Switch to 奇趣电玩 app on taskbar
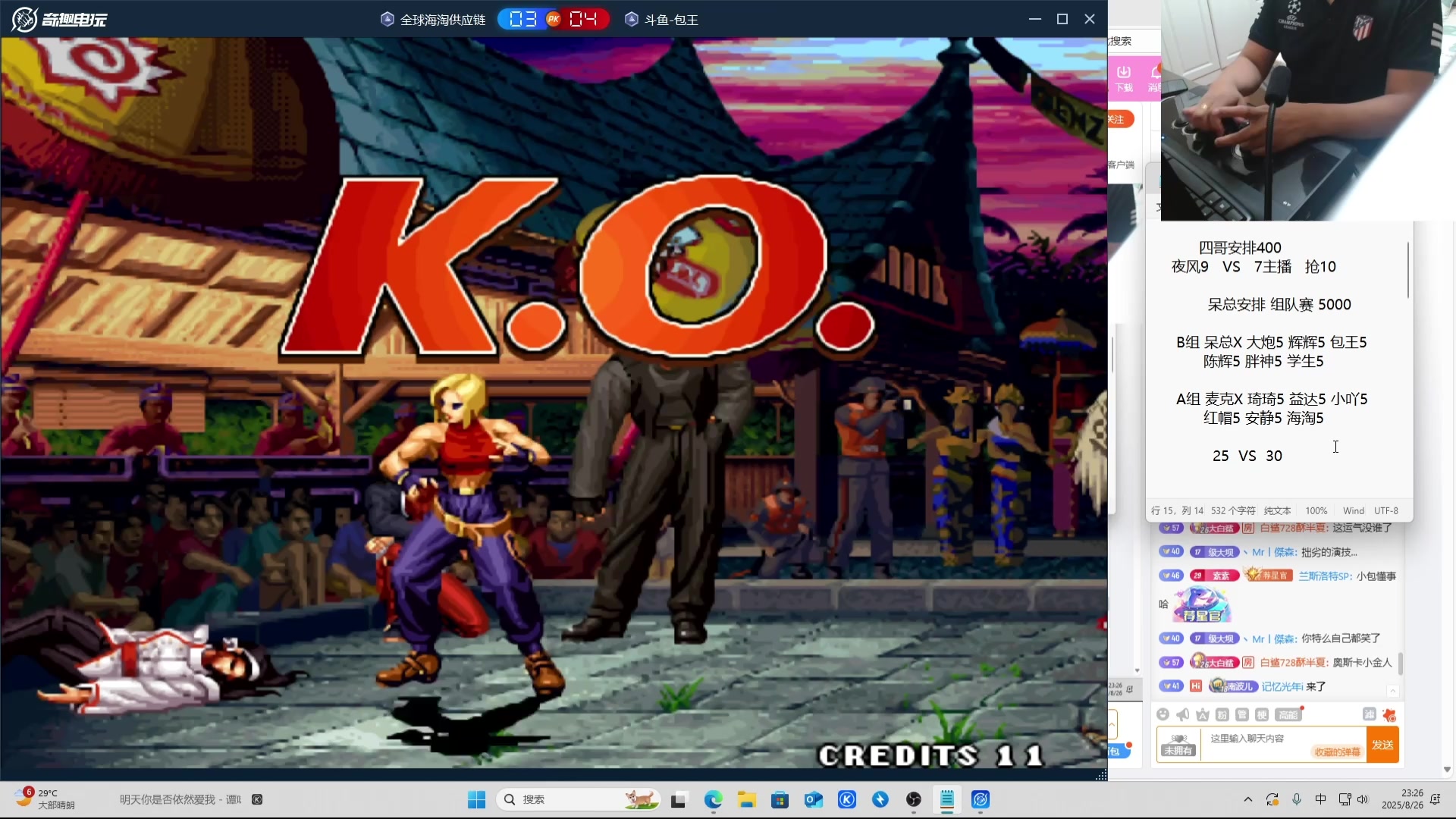 coord(981,799)
